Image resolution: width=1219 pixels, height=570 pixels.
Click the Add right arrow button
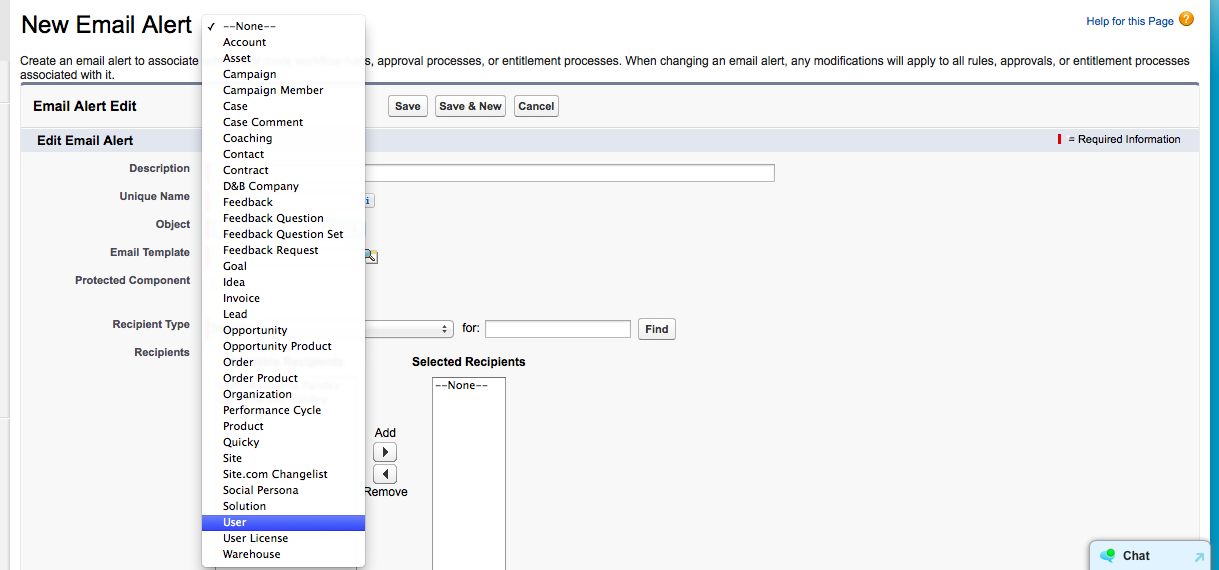click(385, 452)
